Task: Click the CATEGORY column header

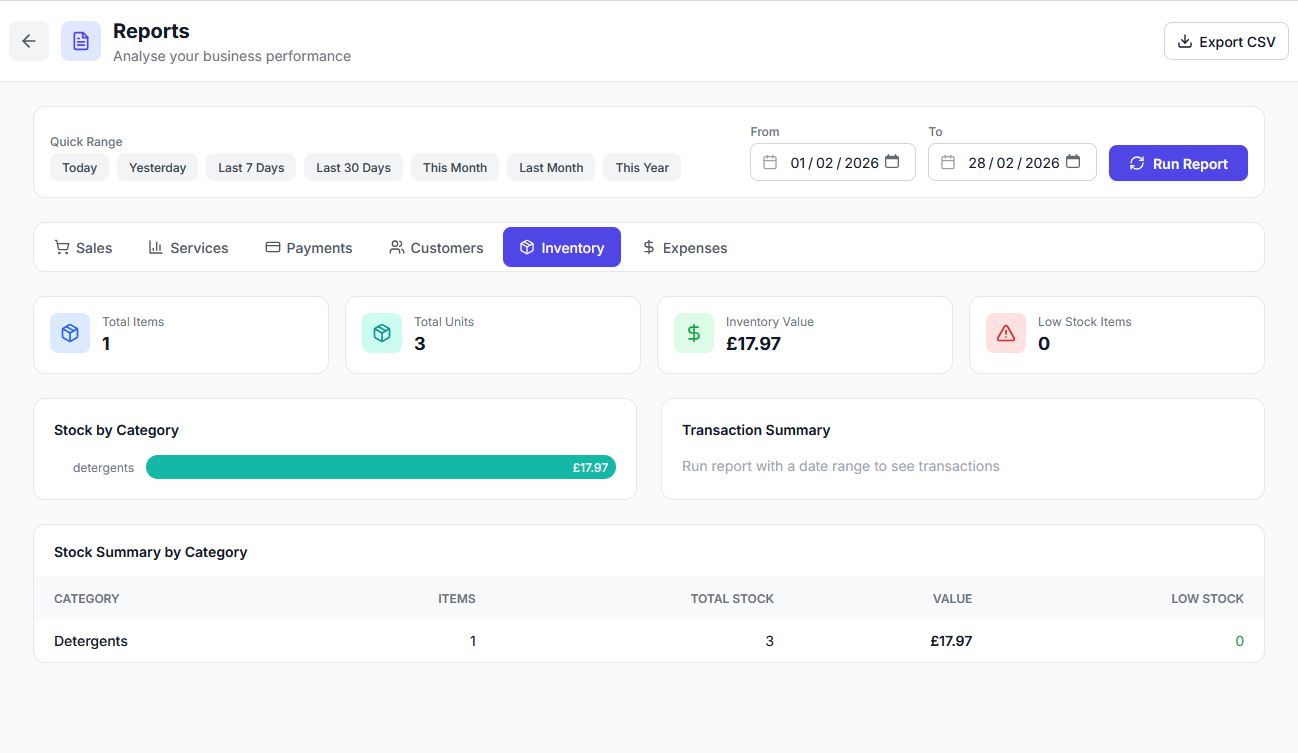Action: pyautogui.click(x=87, y=598)
